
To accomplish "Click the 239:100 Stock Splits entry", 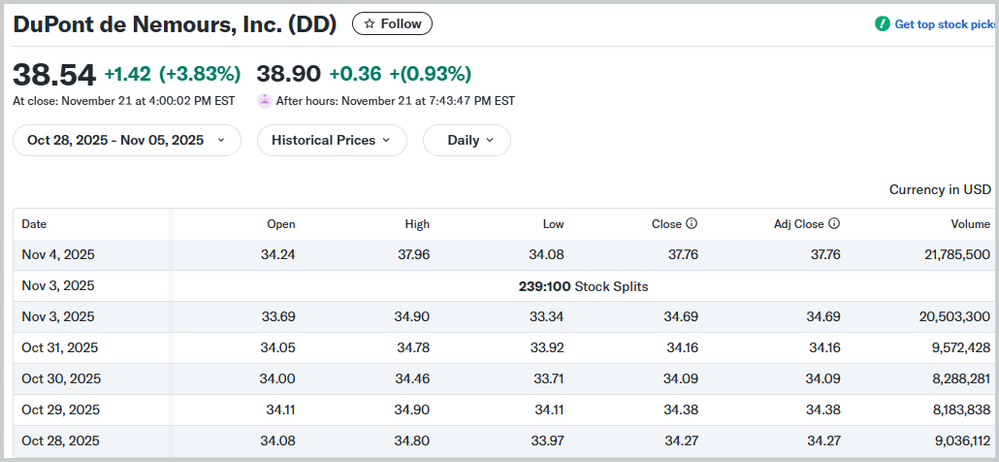I will pyautogui.click(x=583, y=286).
